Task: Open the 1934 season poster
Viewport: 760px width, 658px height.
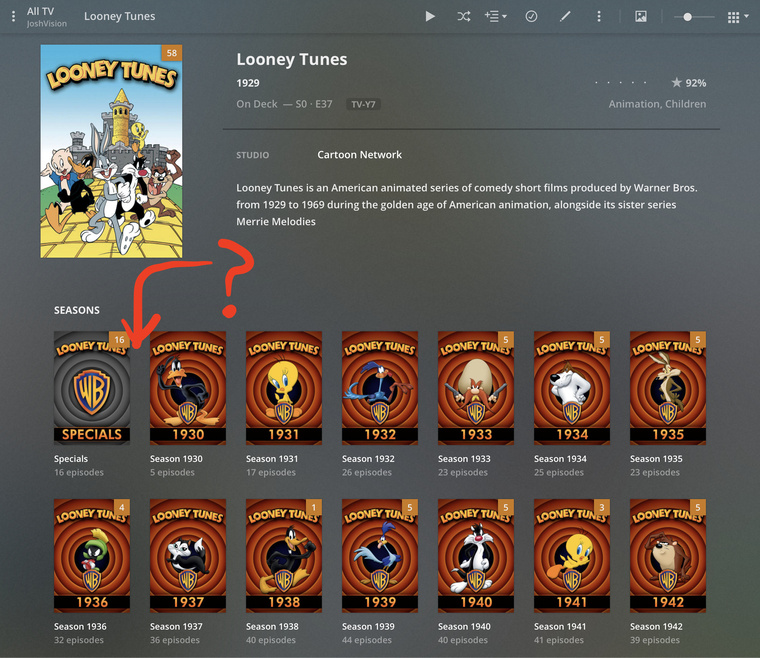Action: pos(572,388)
